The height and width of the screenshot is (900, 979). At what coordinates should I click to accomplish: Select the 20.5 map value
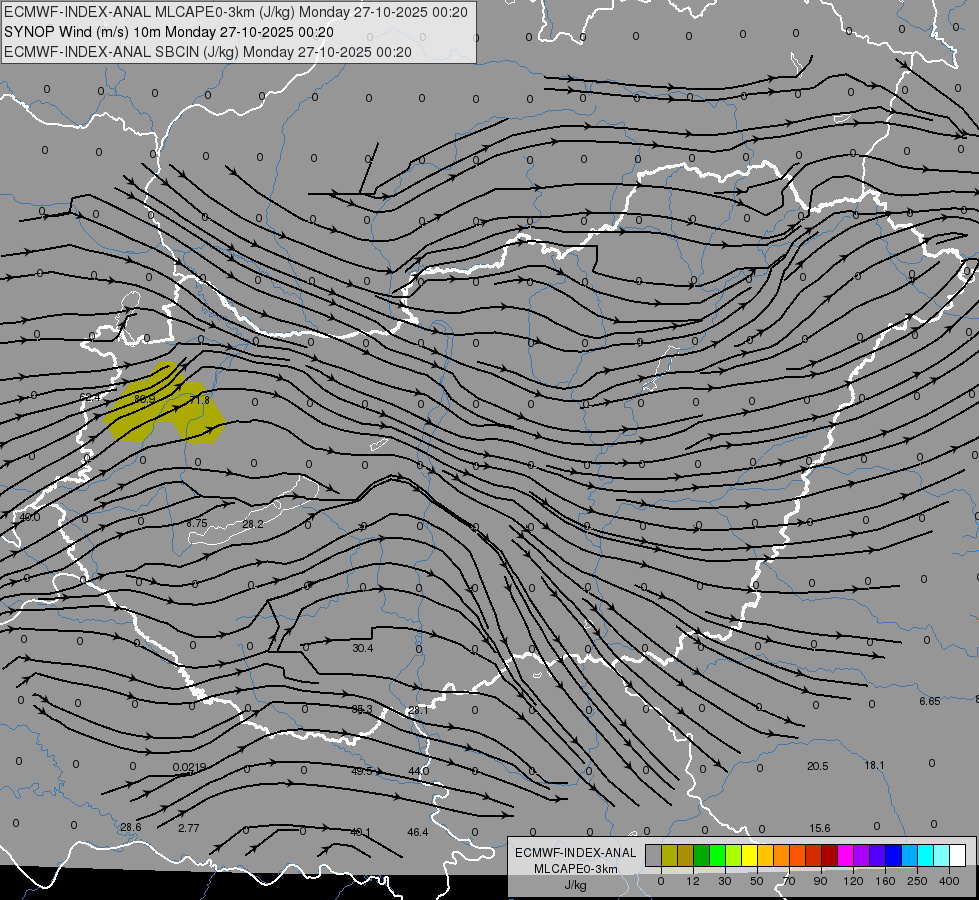click(817, 766)
